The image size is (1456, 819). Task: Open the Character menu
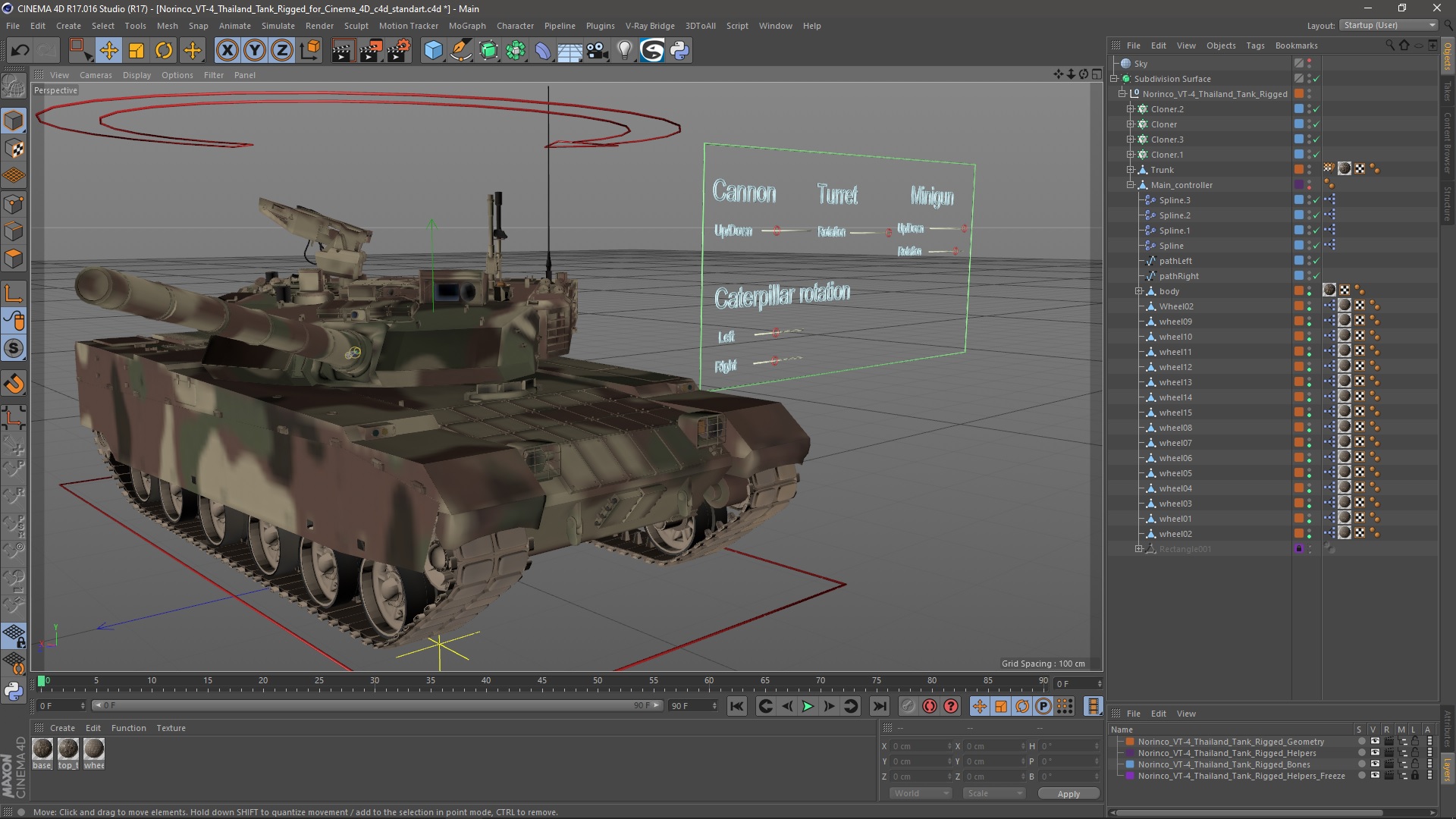[x=515, y=26]
